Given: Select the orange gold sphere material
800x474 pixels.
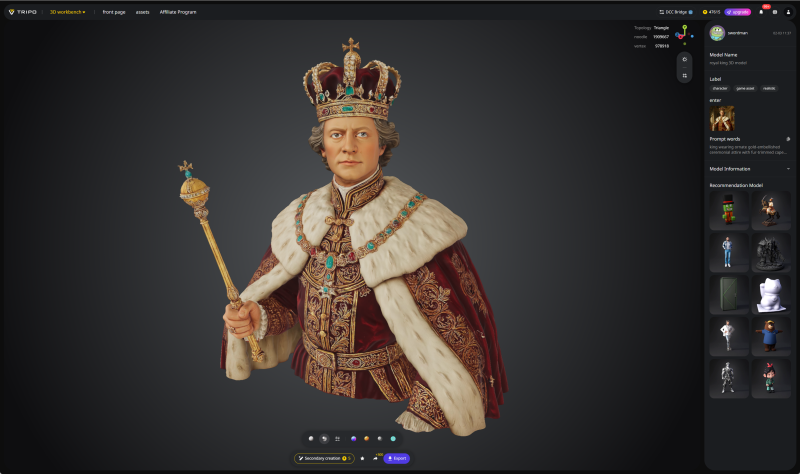Looking at the screenshot, I should point(366,438).
